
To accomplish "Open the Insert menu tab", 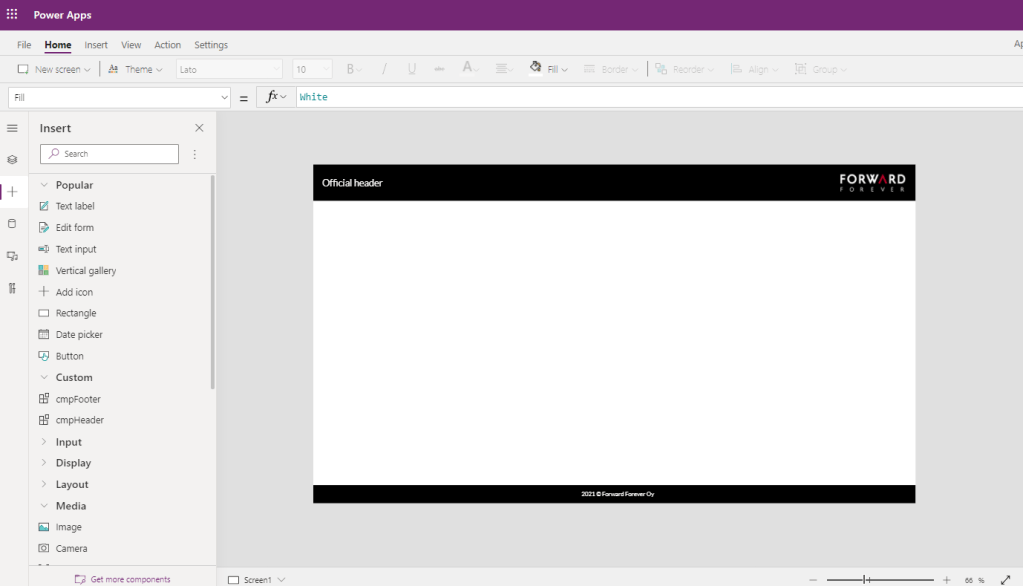I will tap(96, 45).
